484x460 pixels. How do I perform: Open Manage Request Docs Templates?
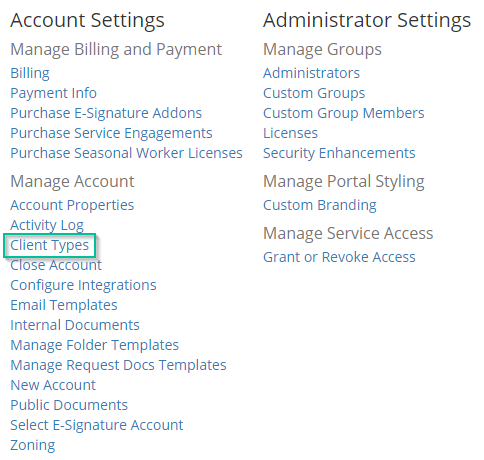click(x=118, y=365)
